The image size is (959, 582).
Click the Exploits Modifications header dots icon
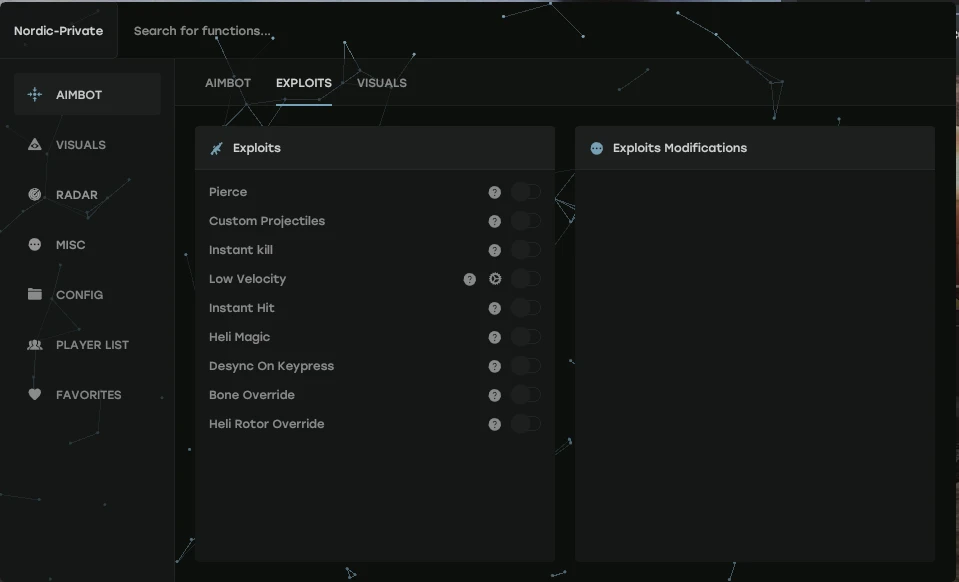pyautogui.click(x=597, y=149)
